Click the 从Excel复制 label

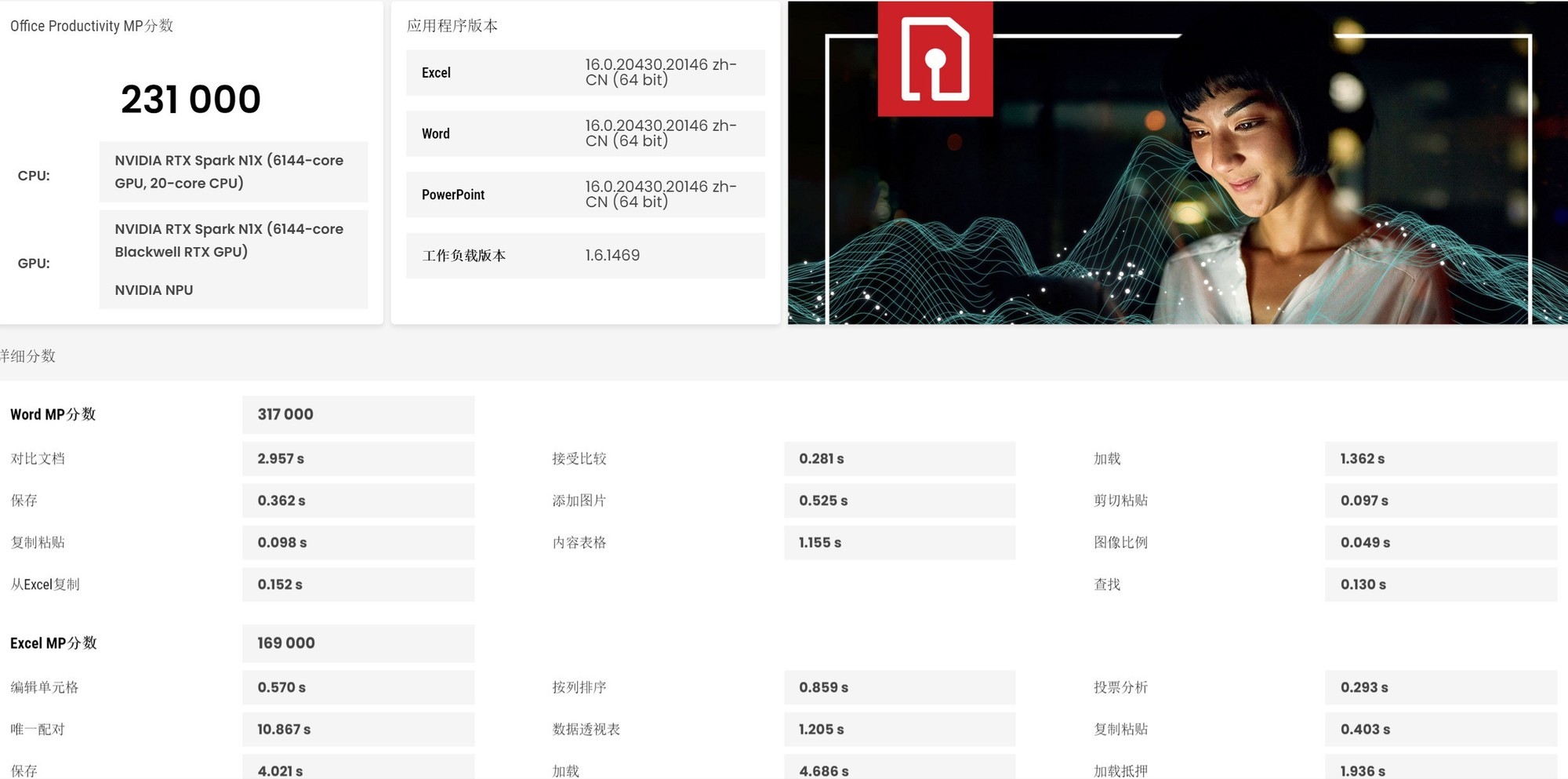45,584
